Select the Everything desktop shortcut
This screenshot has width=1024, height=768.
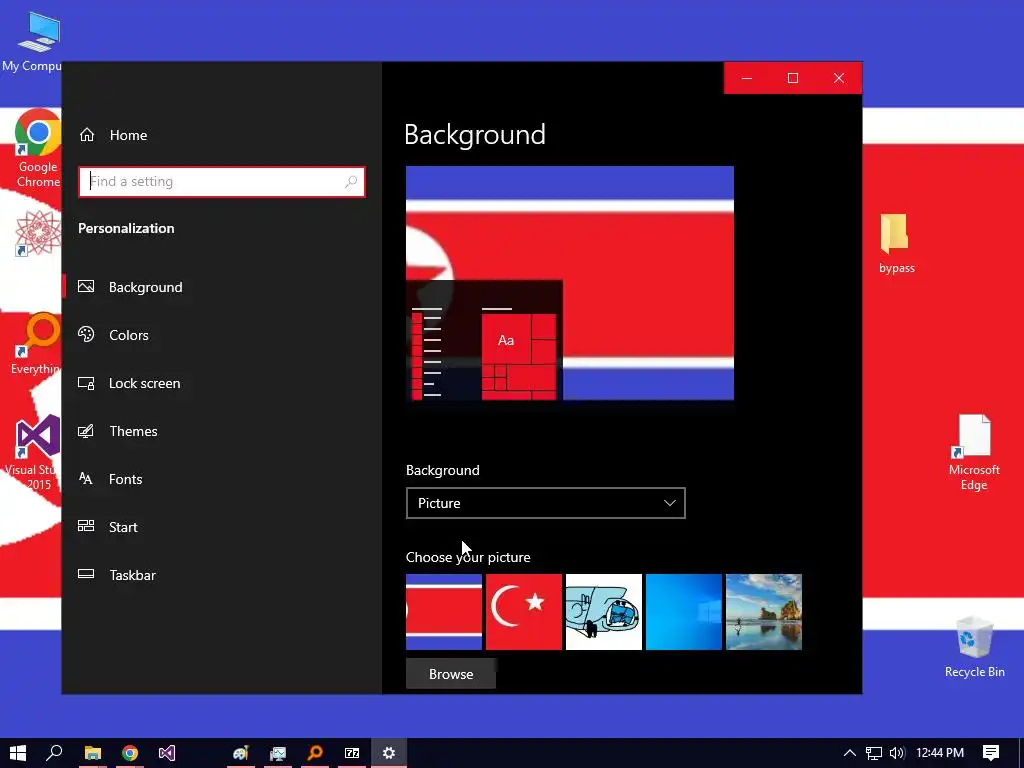pos(36,344)
